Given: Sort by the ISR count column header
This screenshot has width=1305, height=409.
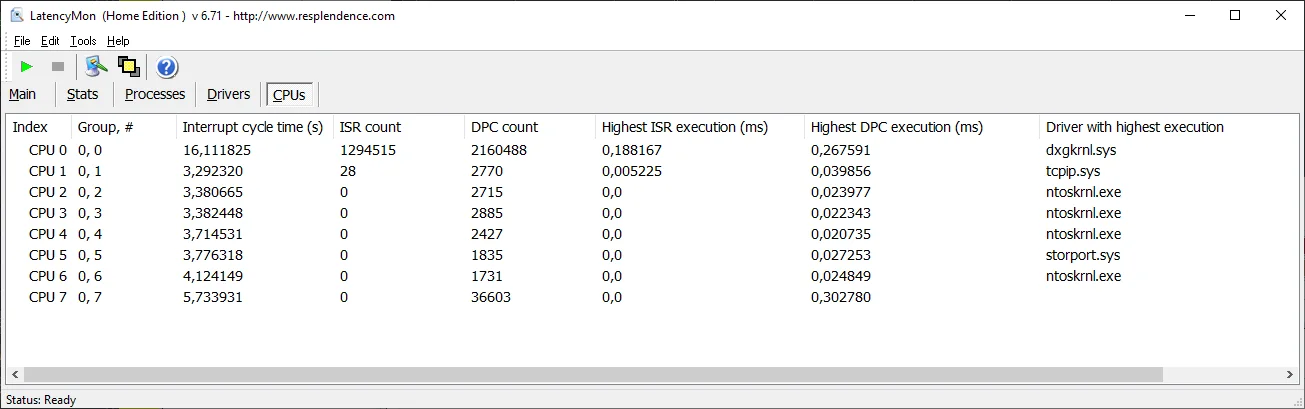Looking at the screenshot, I should [x=399, y=127].
